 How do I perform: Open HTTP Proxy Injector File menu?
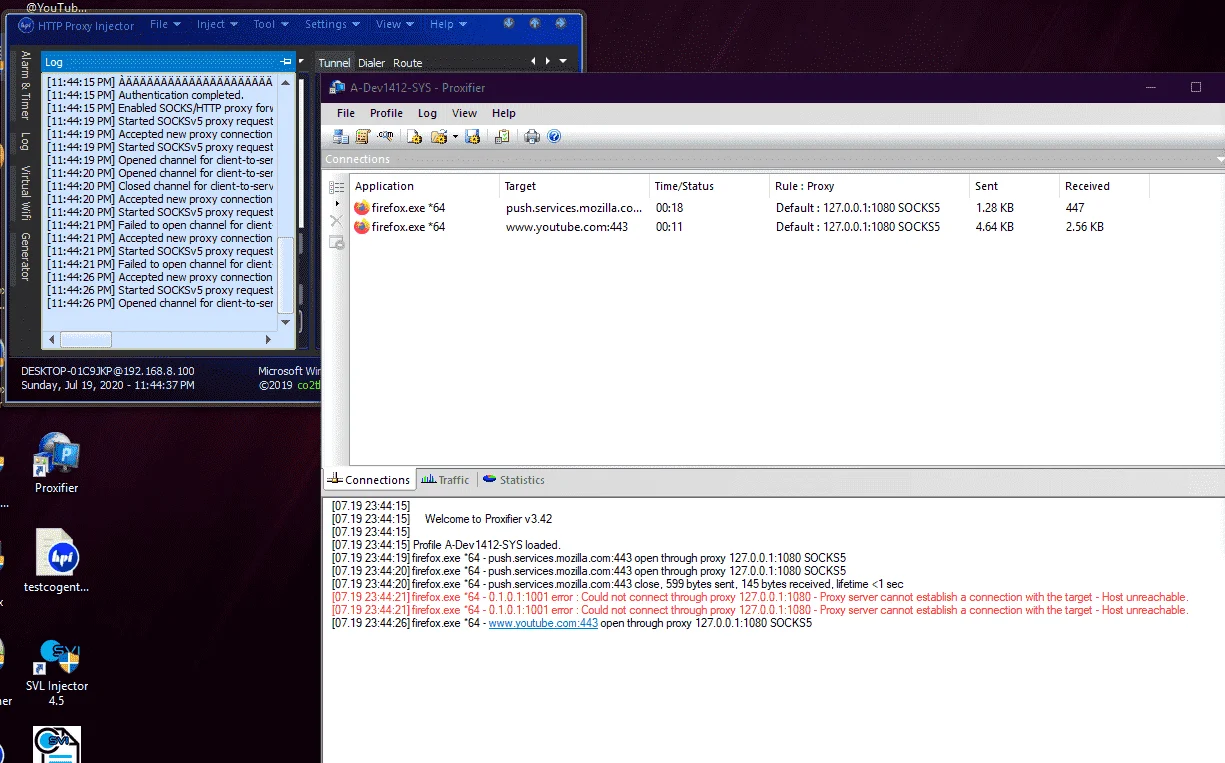(165, 25)
